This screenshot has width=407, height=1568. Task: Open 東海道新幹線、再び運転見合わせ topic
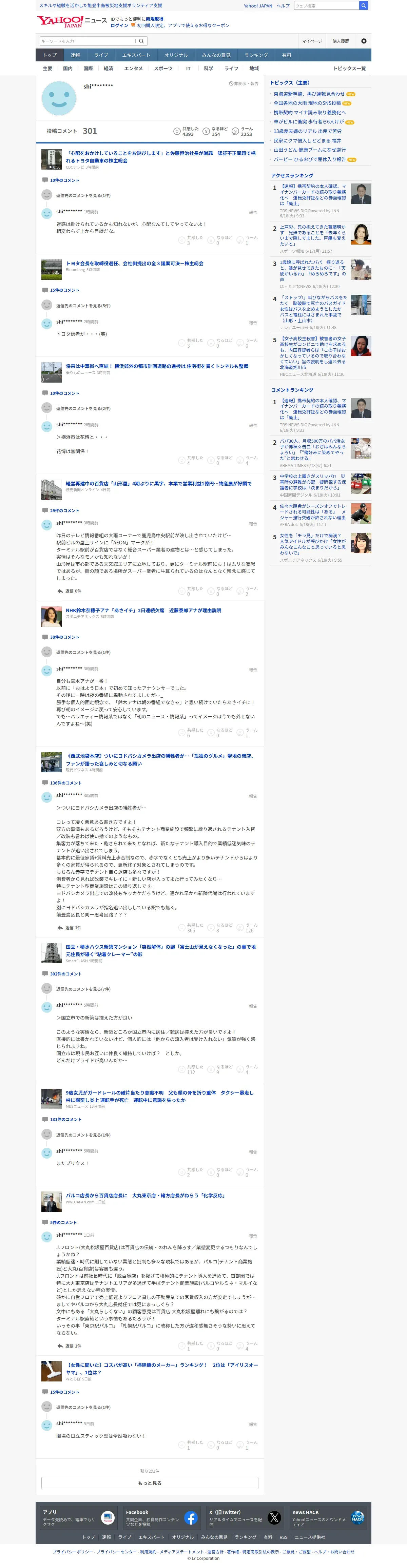pos(309,94)
